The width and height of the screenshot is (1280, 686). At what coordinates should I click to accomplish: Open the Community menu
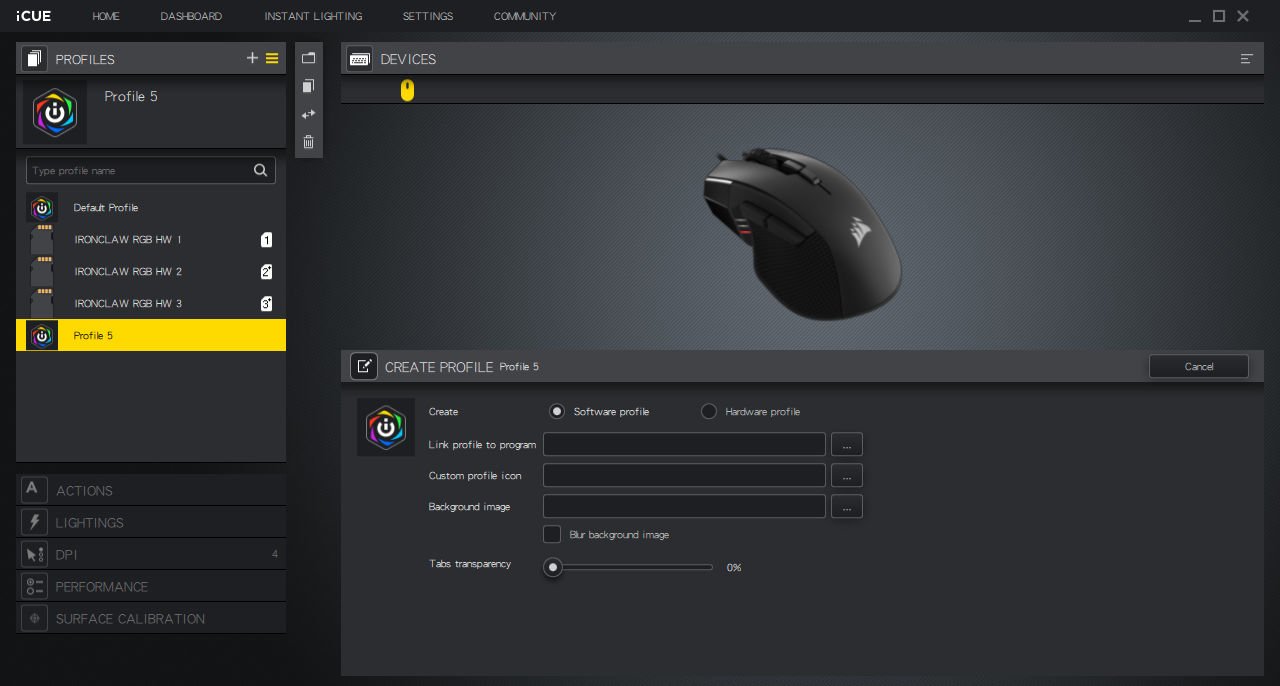click(525, 16)
